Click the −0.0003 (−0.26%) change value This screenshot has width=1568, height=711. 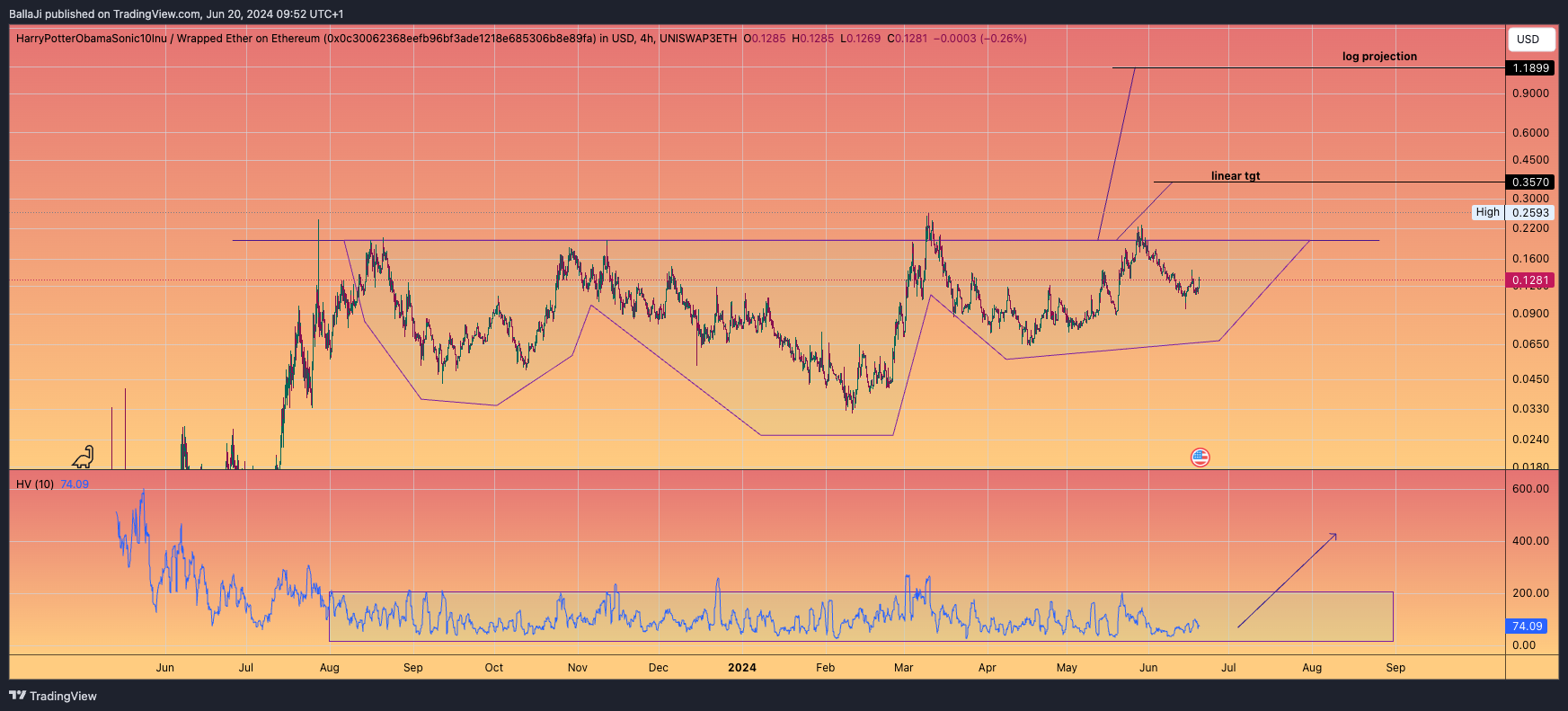coord(980,39)
